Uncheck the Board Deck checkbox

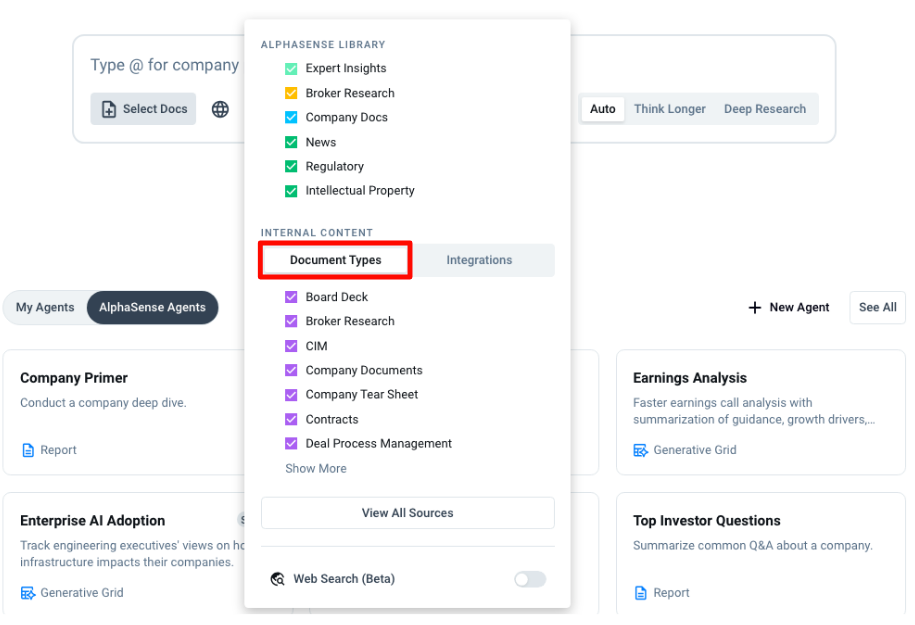coord(291,297)
